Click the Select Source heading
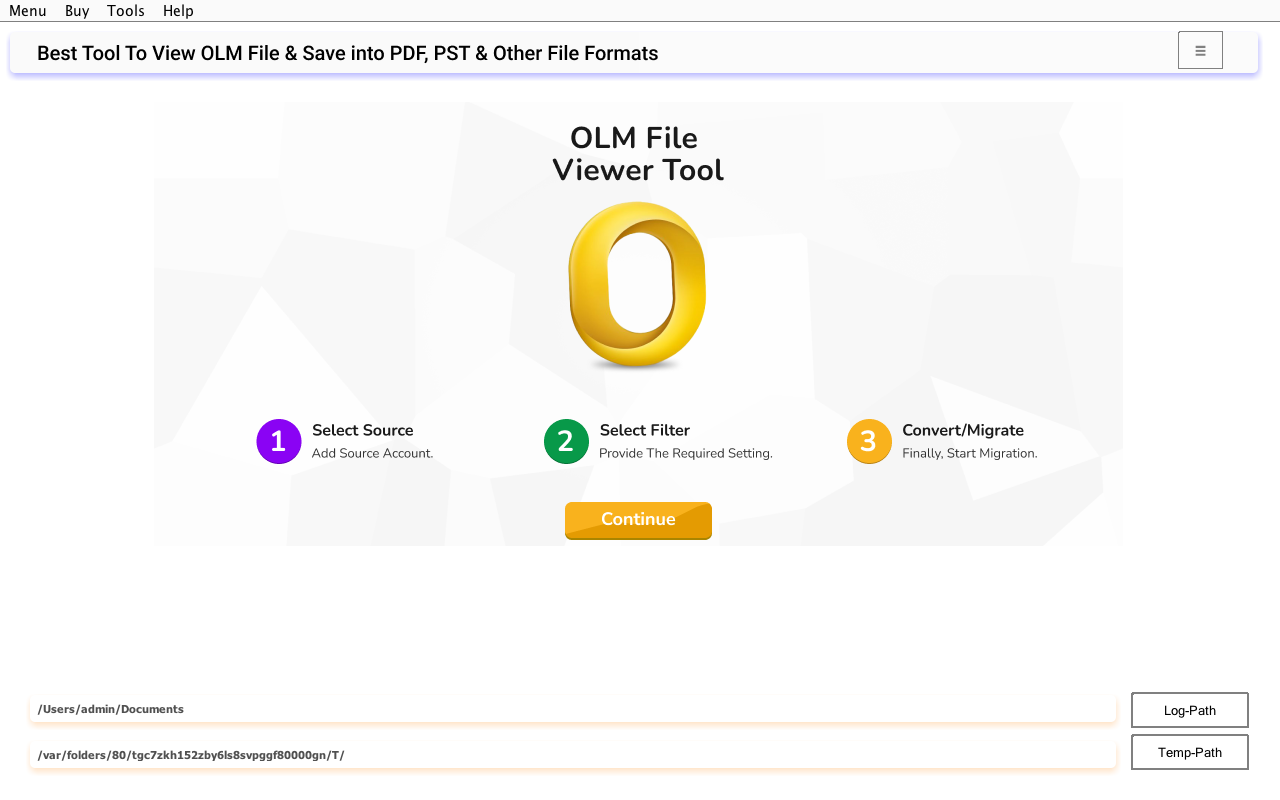This screenshot has height=800, width=1280. tap(362, 430)
